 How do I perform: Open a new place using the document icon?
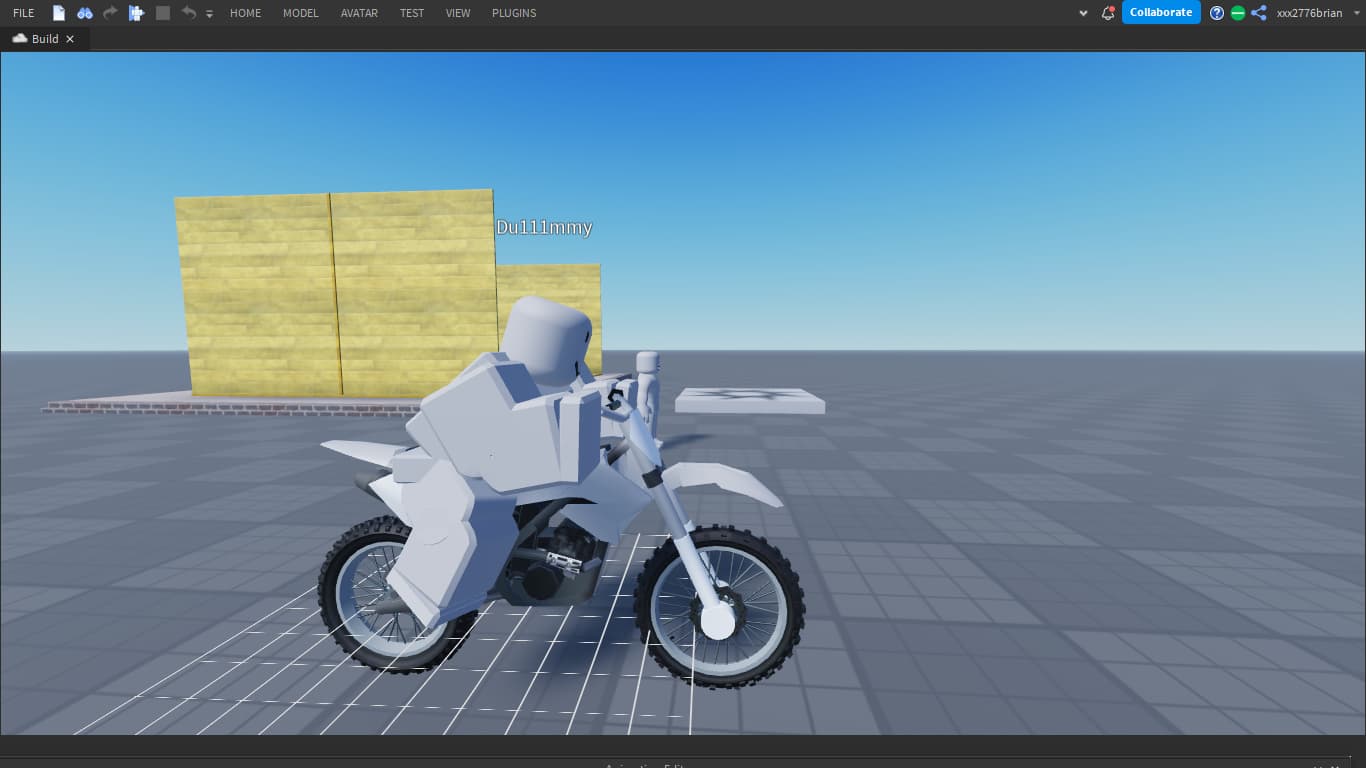[x=58, y=13]
